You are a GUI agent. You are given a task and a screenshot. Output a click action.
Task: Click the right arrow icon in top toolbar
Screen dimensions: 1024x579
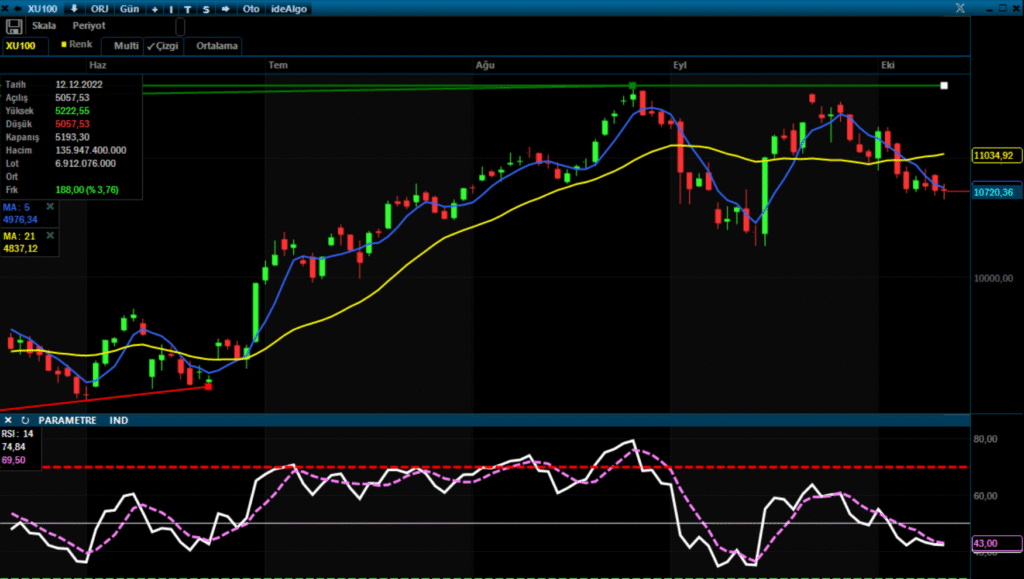click(225, 8)
